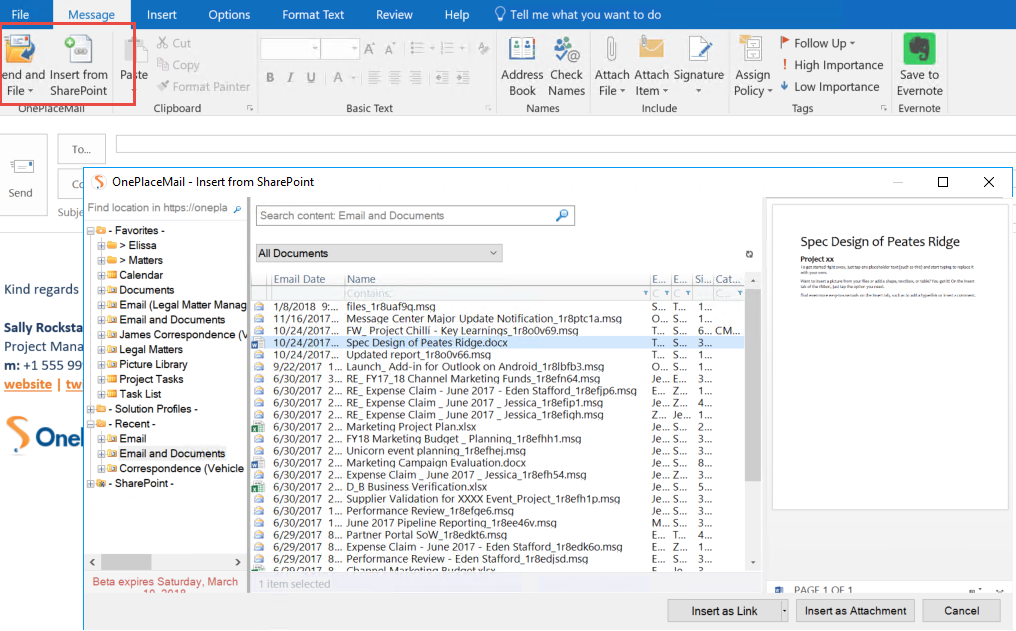This screenshot has height=631, width=1016.
Task: Toggle Underline formatting
Action: point(311,78)
